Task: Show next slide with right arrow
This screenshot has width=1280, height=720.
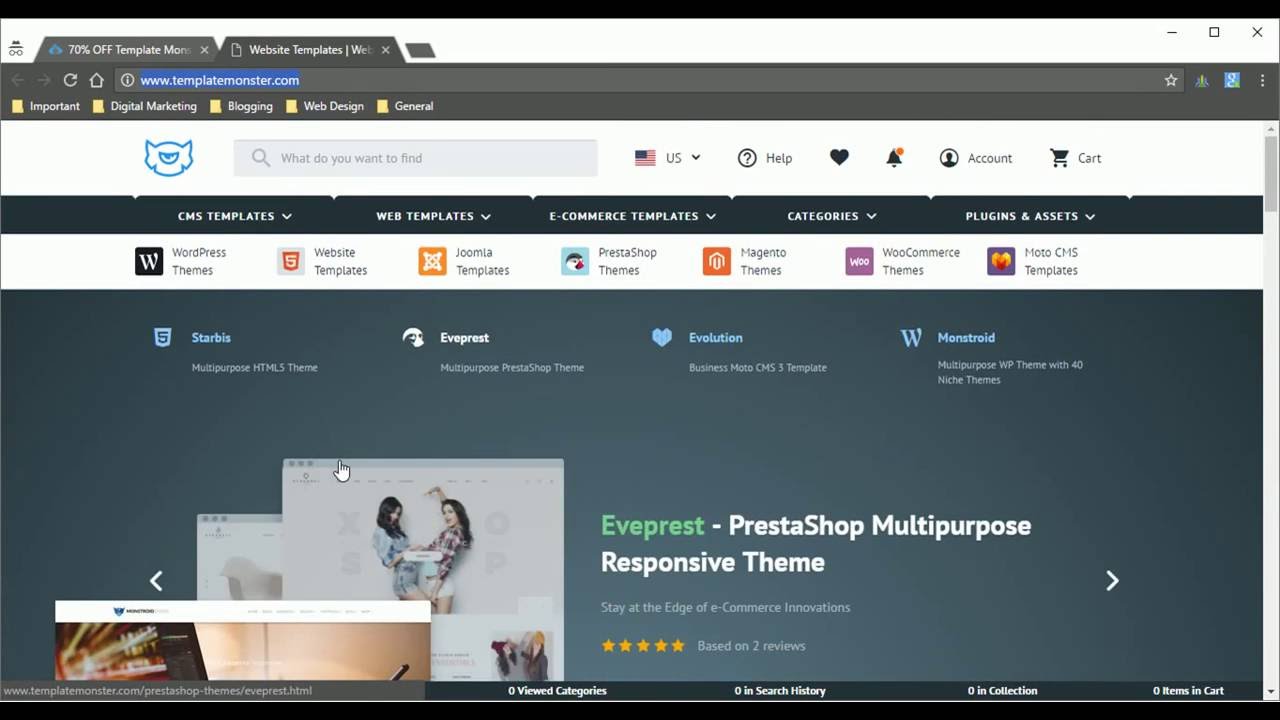Action: click(1112, 581)
